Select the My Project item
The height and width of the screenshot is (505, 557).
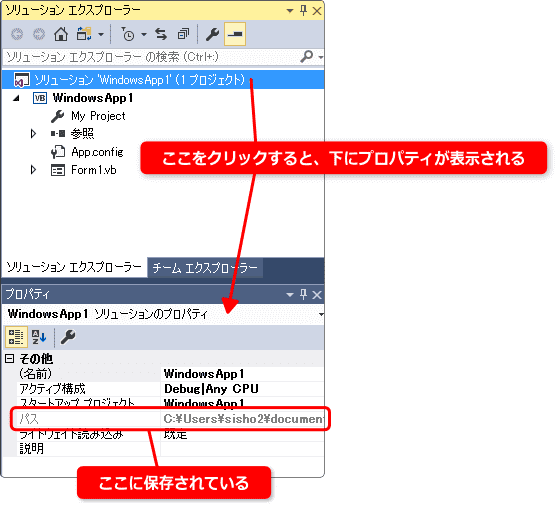pos(98,116)
